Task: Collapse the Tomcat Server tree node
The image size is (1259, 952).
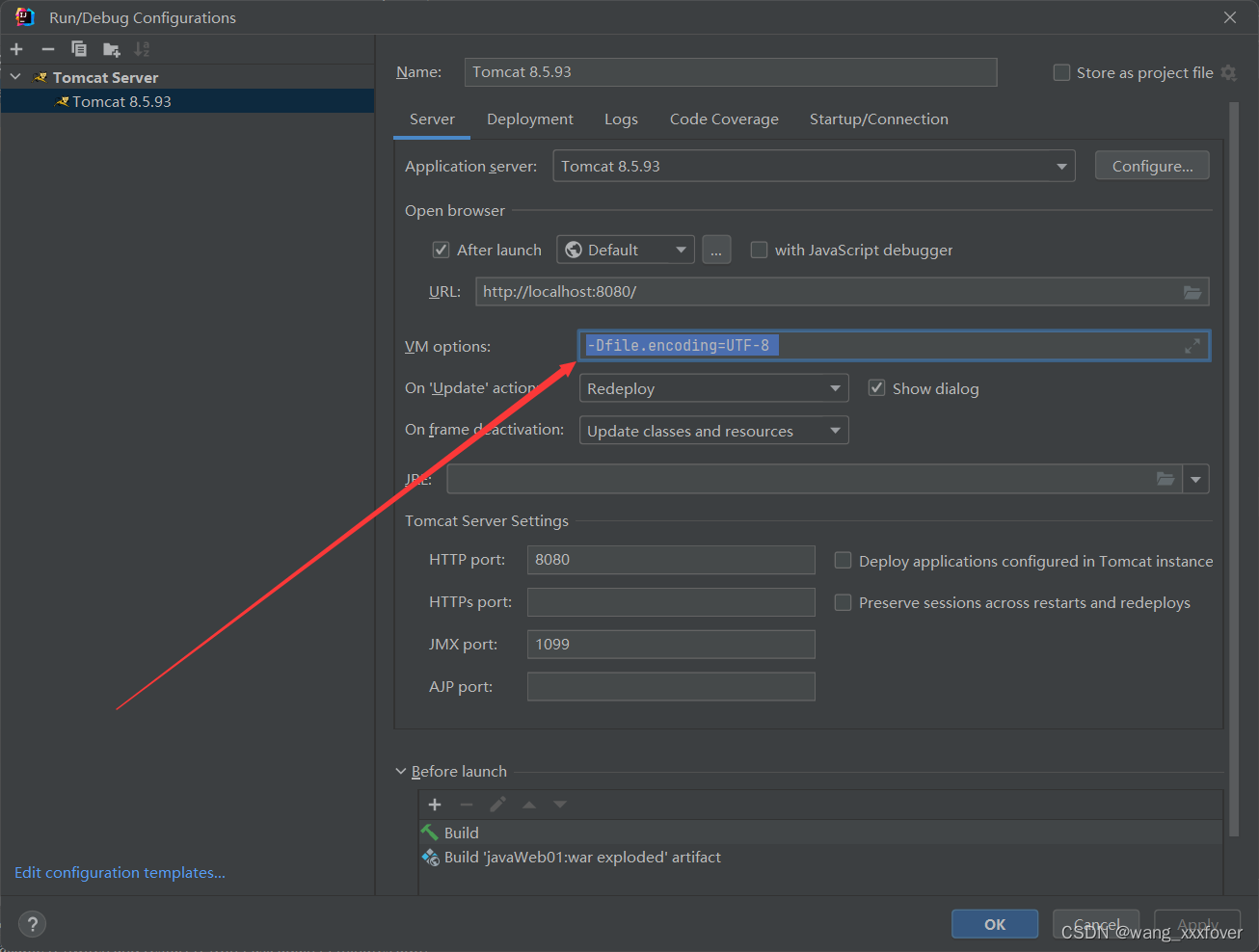Action: tap(15, 77)
